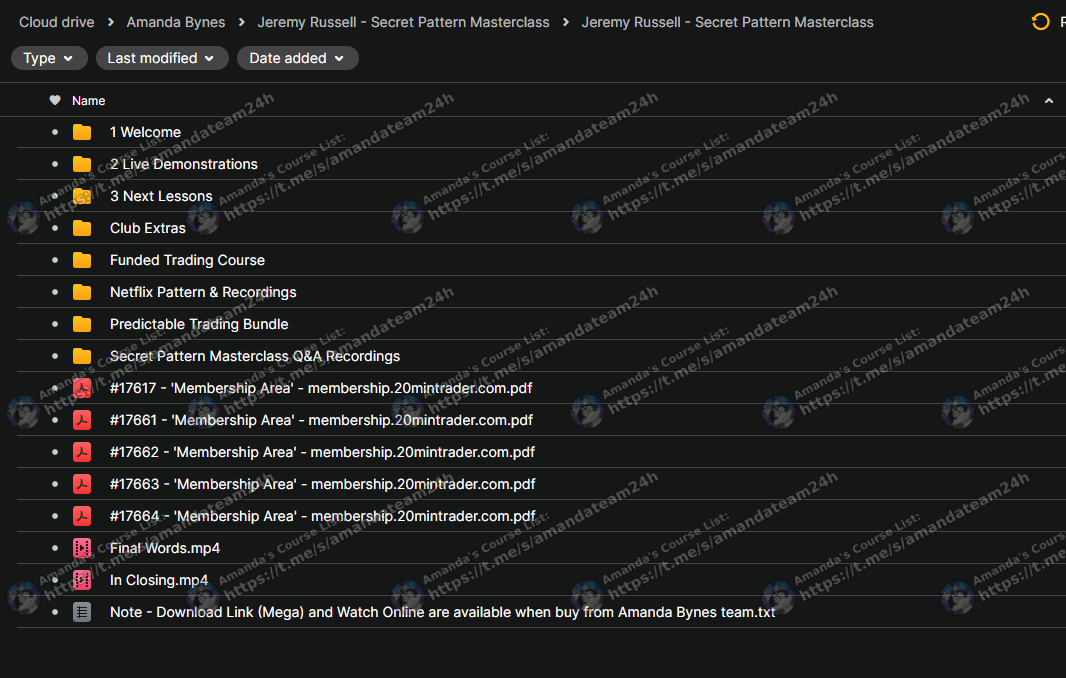Open the Type filter dropdown

[49, 58]
